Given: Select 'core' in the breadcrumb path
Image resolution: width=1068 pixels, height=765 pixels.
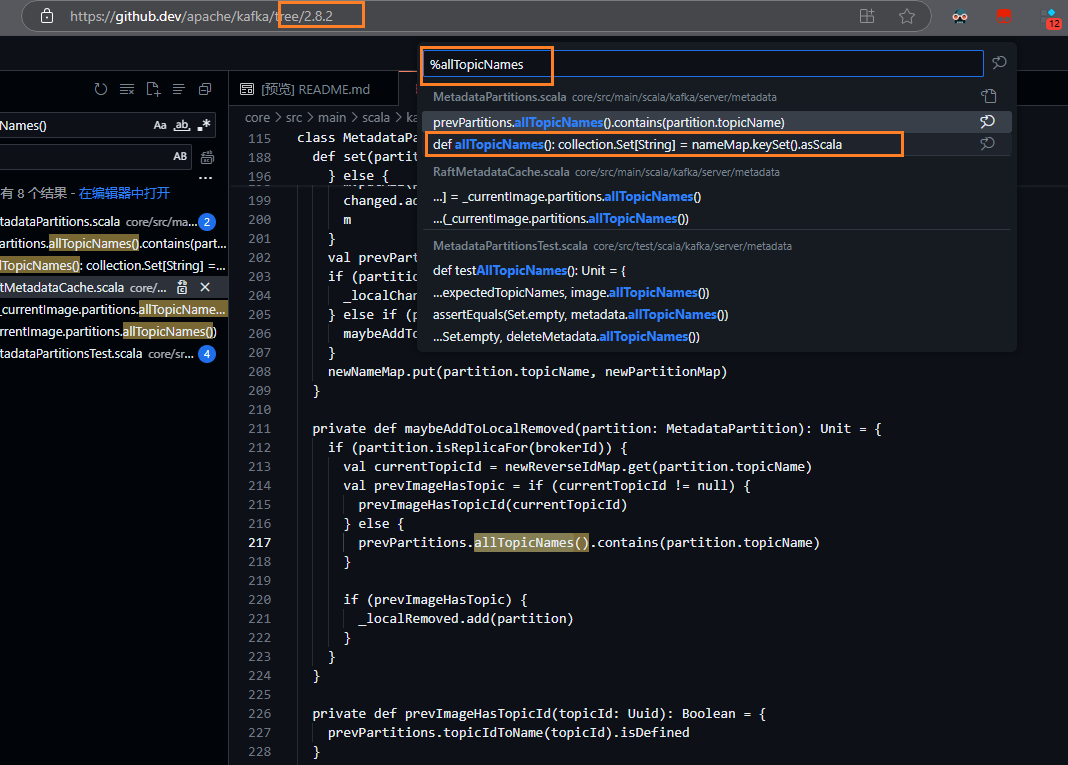Looking at the screenshot, I should (257, 118).
